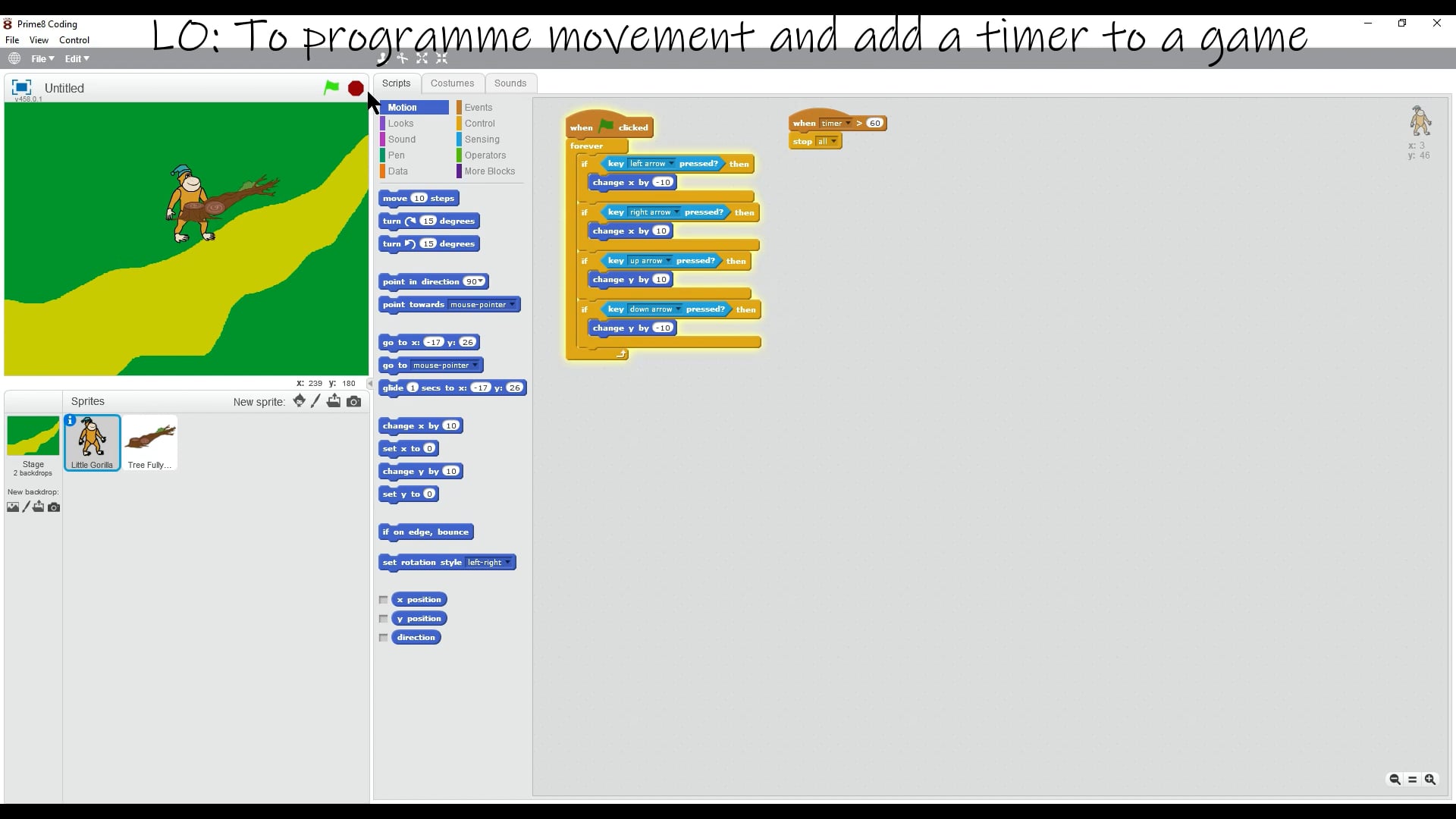Viewport: 1456px width, 819px height.
Task: Select the Looks block category
Action: click(x=400, y=124)
